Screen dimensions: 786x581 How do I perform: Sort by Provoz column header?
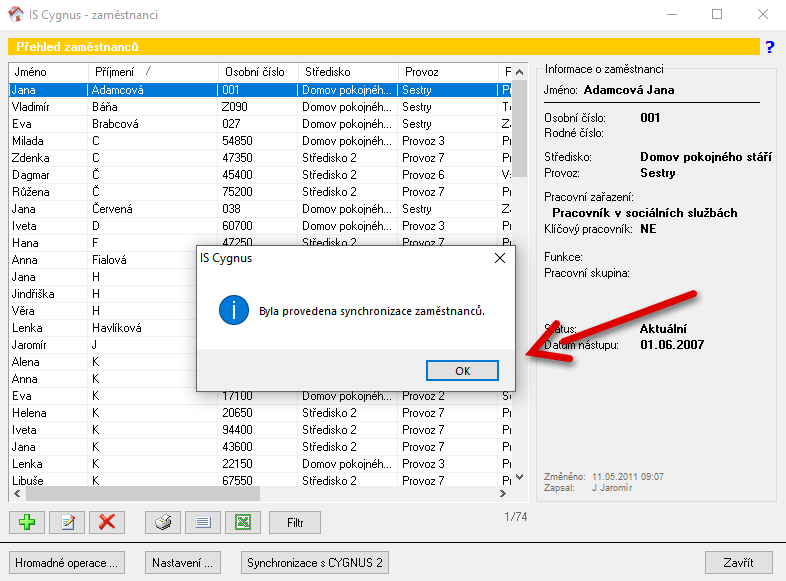[x=449, y=72]
